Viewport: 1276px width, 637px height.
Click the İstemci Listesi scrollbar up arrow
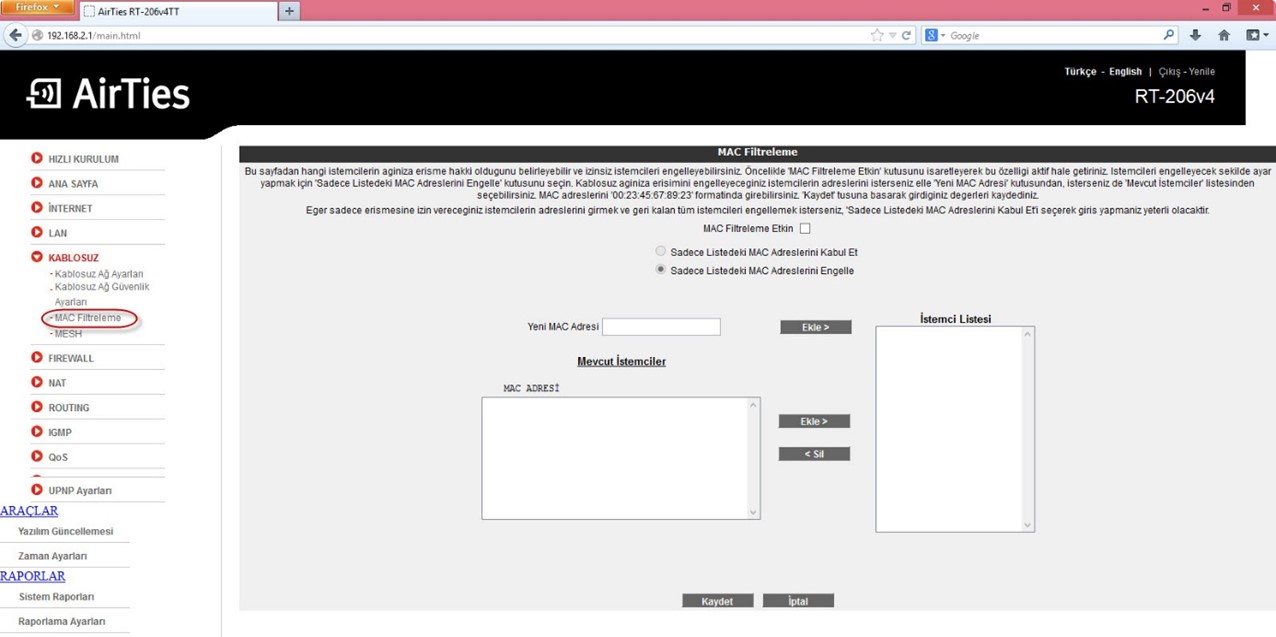click(x=1027, y=334)
